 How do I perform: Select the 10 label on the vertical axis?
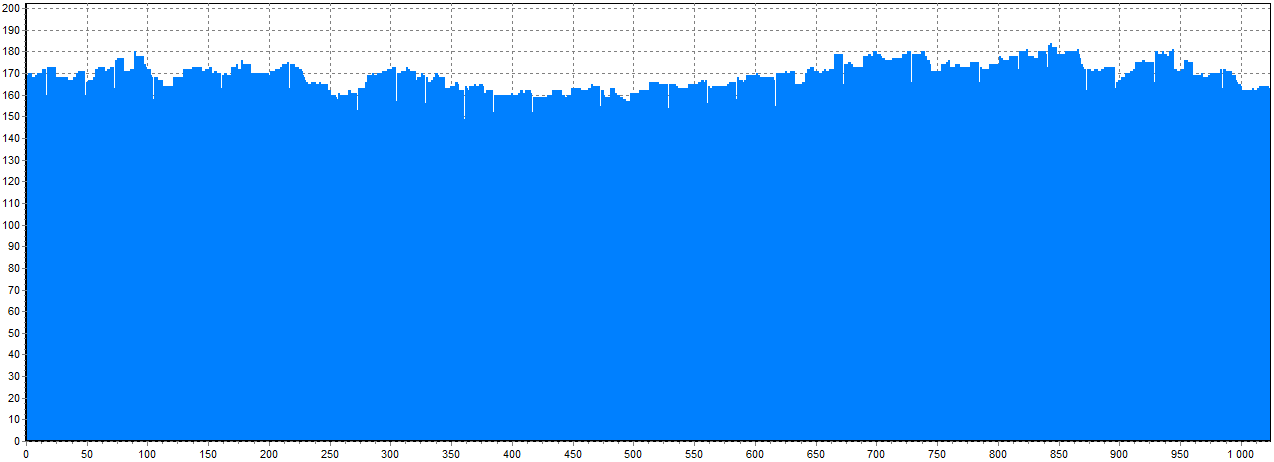(x=14, y=419)
